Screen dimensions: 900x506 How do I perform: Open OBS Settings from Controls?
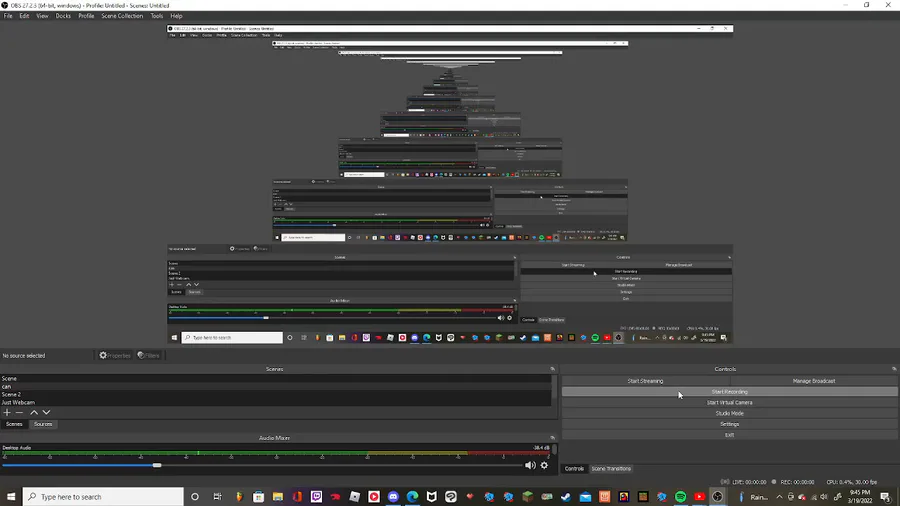pyautogui.click(x=730, y=425)
